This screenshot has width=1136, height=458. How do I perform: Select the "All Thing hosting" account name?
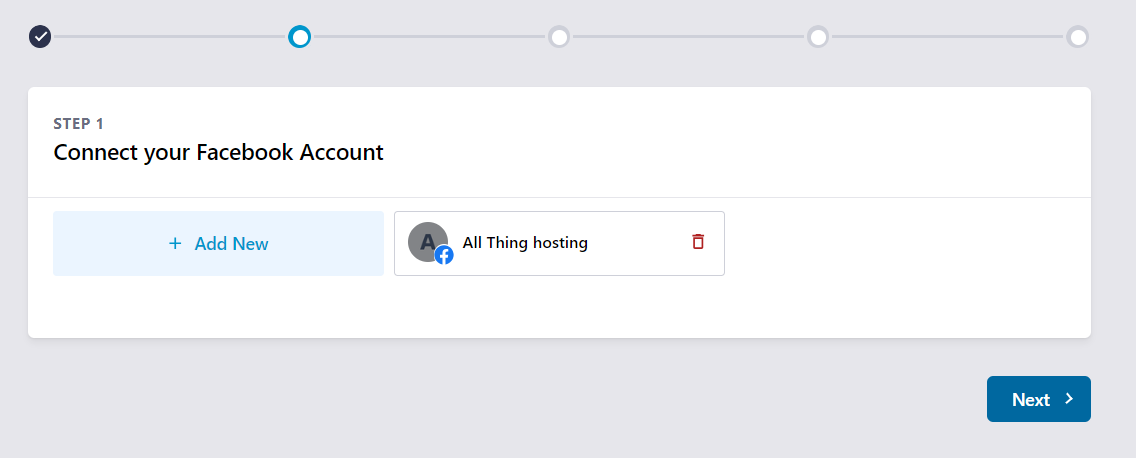click(x=525, y=243)
